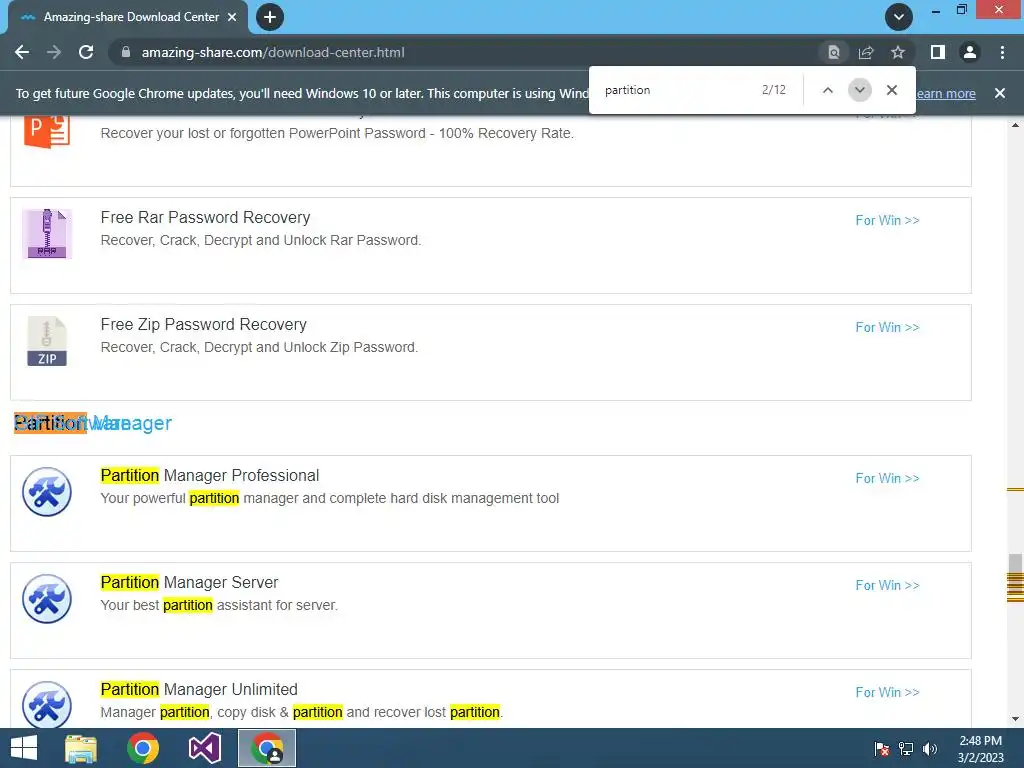The width and height of the screenshot is (1024, 768).
Task: Download Partition Manager Unlimited For Win
Action: [887, 692]
